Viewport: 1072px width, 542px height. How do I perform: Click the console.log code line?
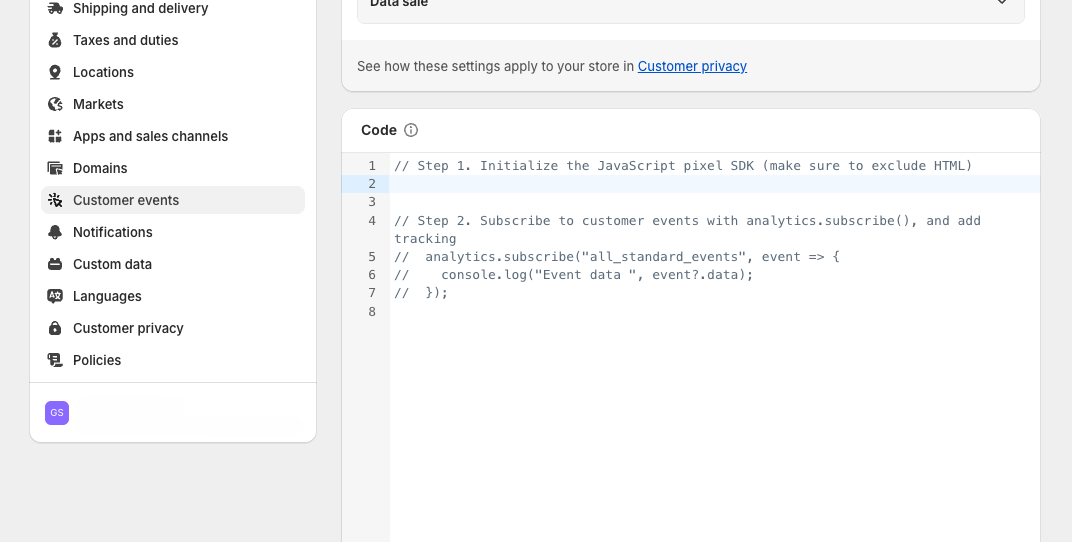[x=574, y=275]
